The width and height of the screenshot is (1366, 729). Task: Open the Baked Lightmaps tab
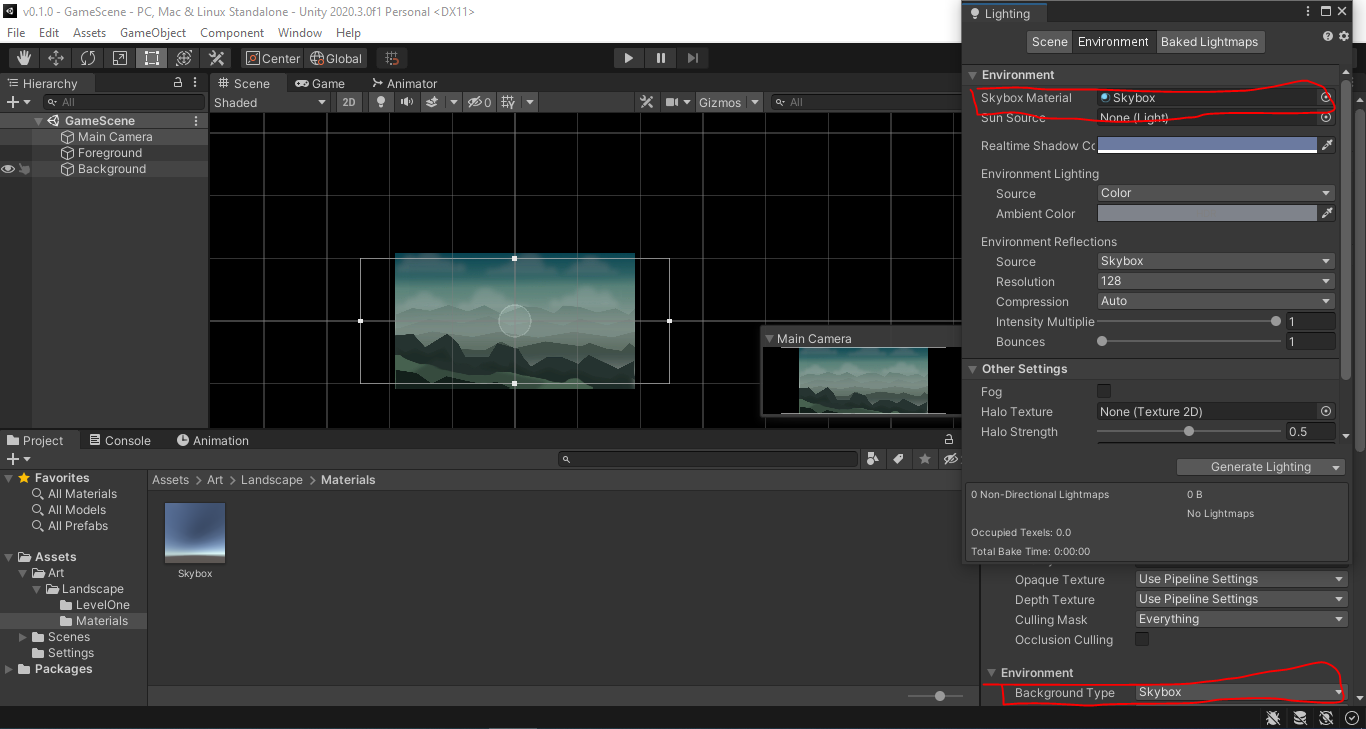click(x=1209, y=42)
